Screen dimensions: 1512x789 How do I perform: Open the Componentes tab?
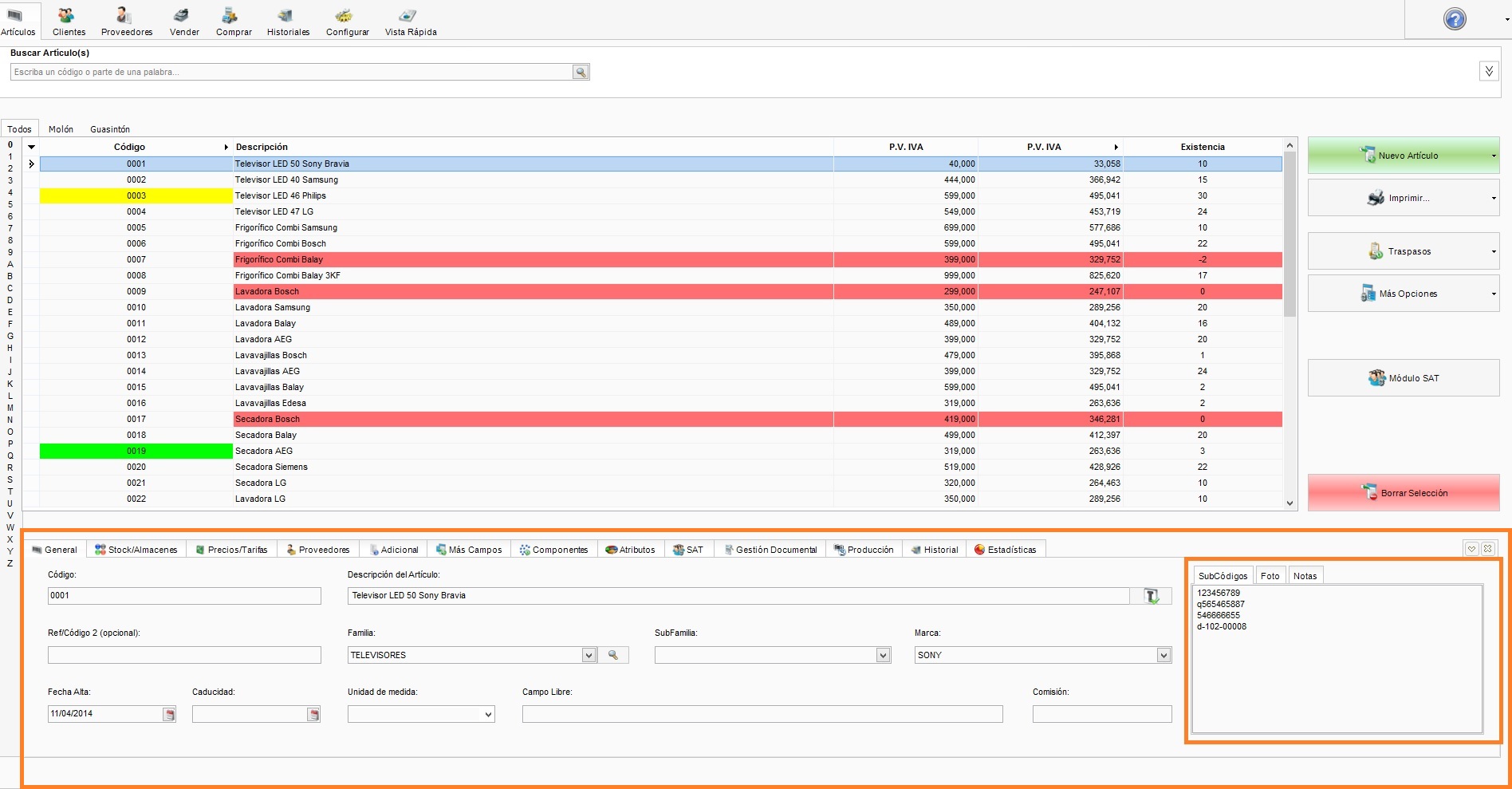click(553, 550)
